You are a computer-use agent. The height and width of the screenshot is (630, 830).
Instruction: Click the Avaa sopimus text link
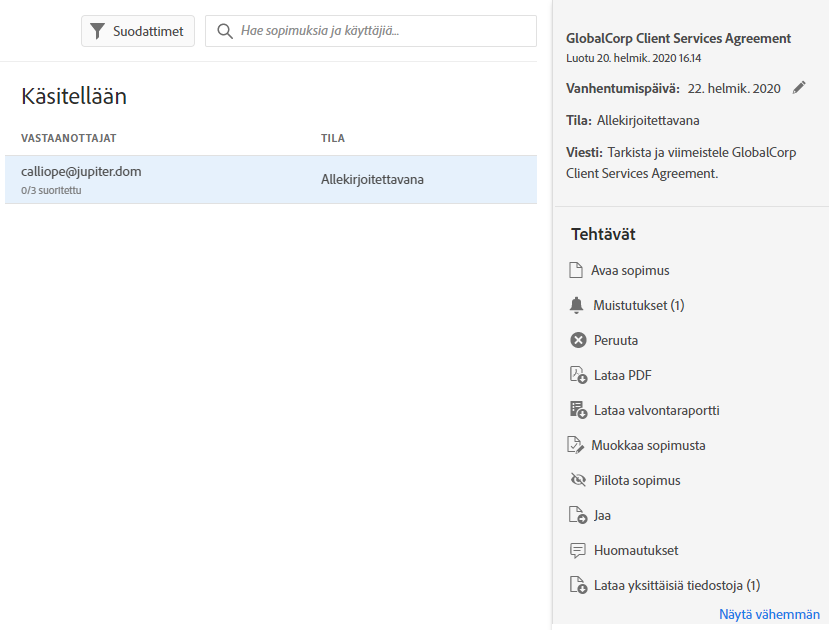coord(630,270)
